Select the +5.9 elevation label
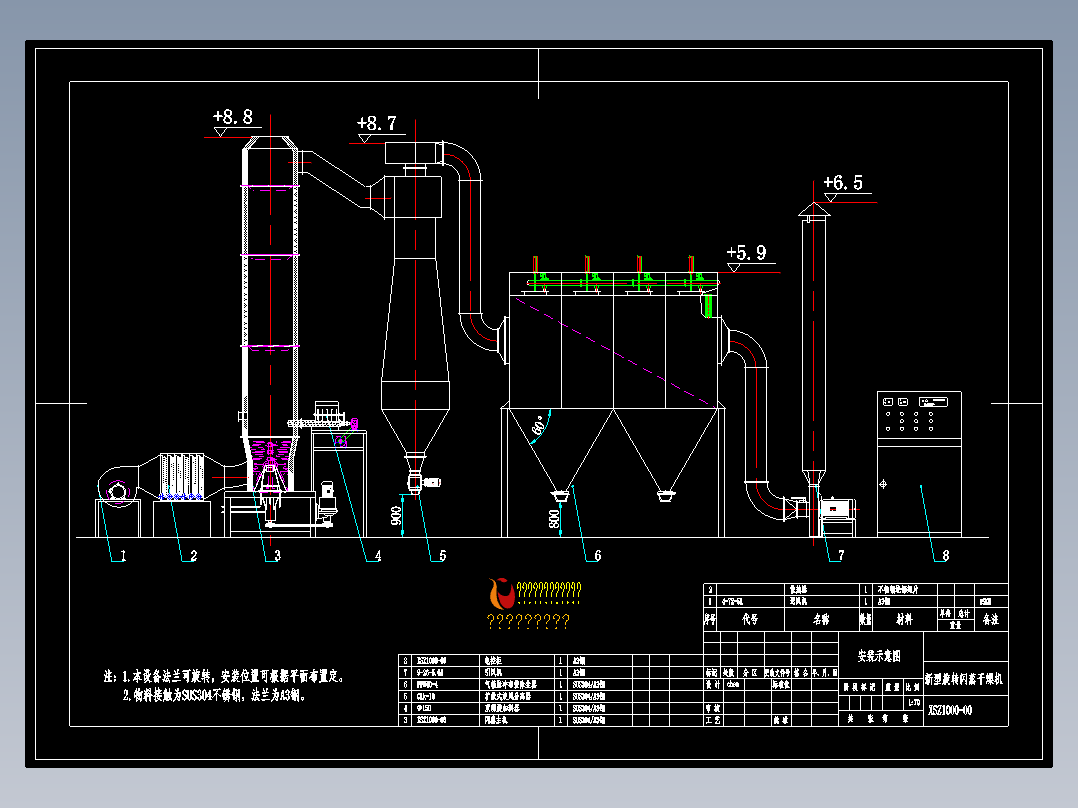 (x=747, y=252)
